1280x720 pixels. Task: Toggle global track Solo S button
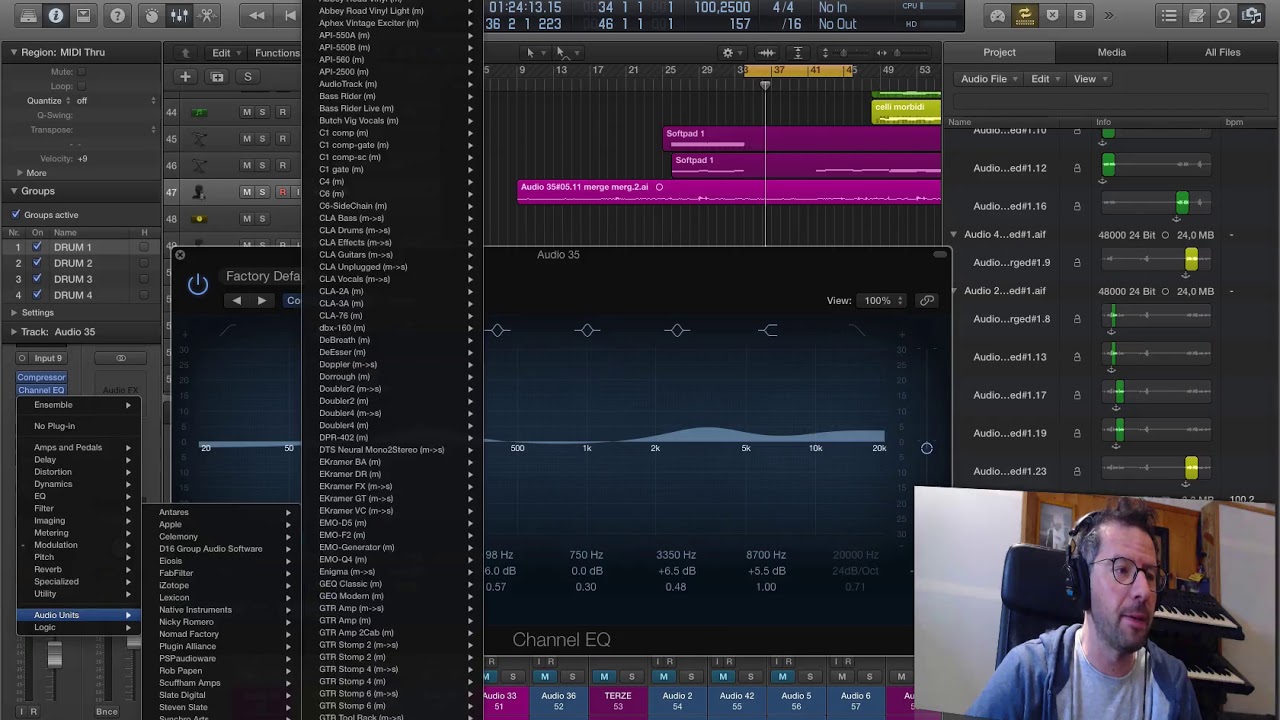[x=248, y=77]
